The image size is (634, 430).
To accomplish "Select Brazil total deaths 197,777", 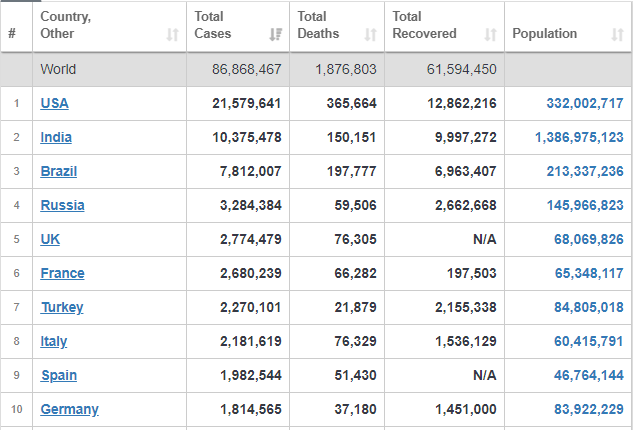I will point(351,171).
